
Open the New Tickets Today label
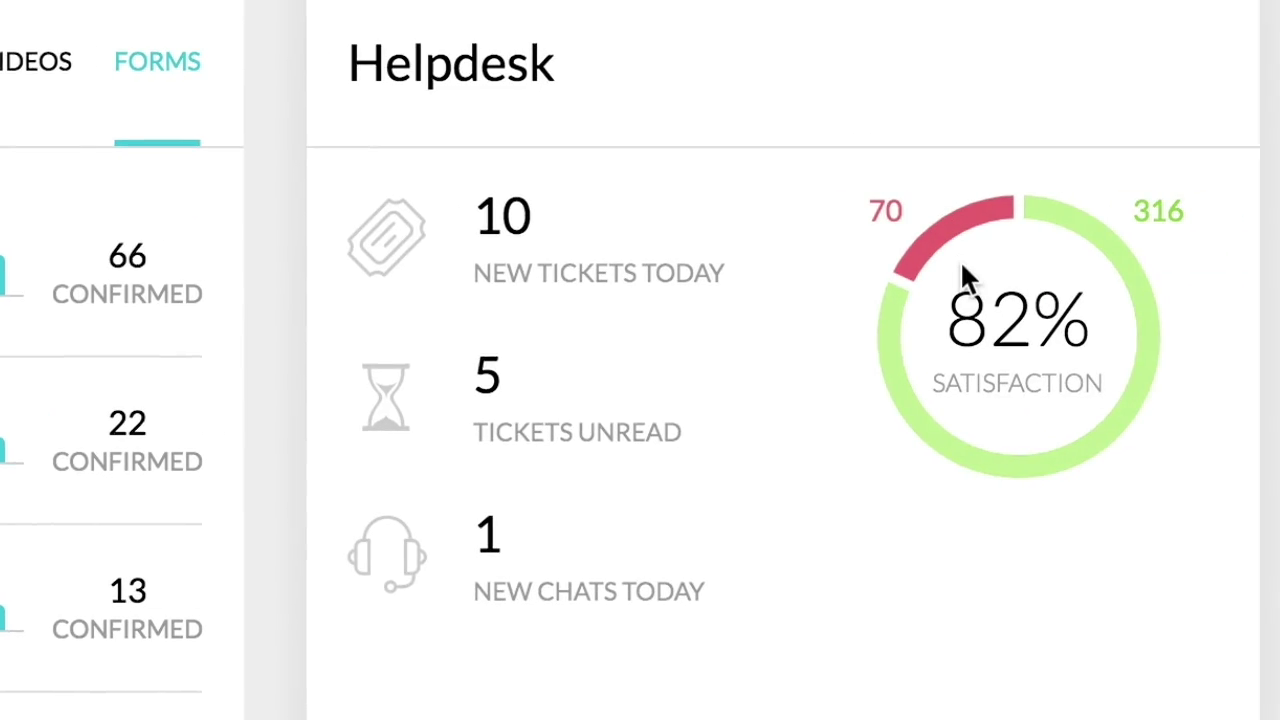(598, 274)
